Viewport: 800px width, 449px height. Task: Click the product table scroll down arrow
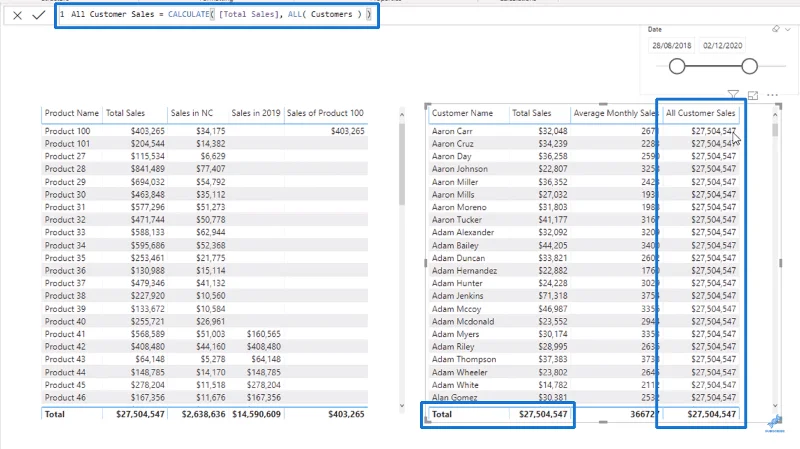(402, 406)
